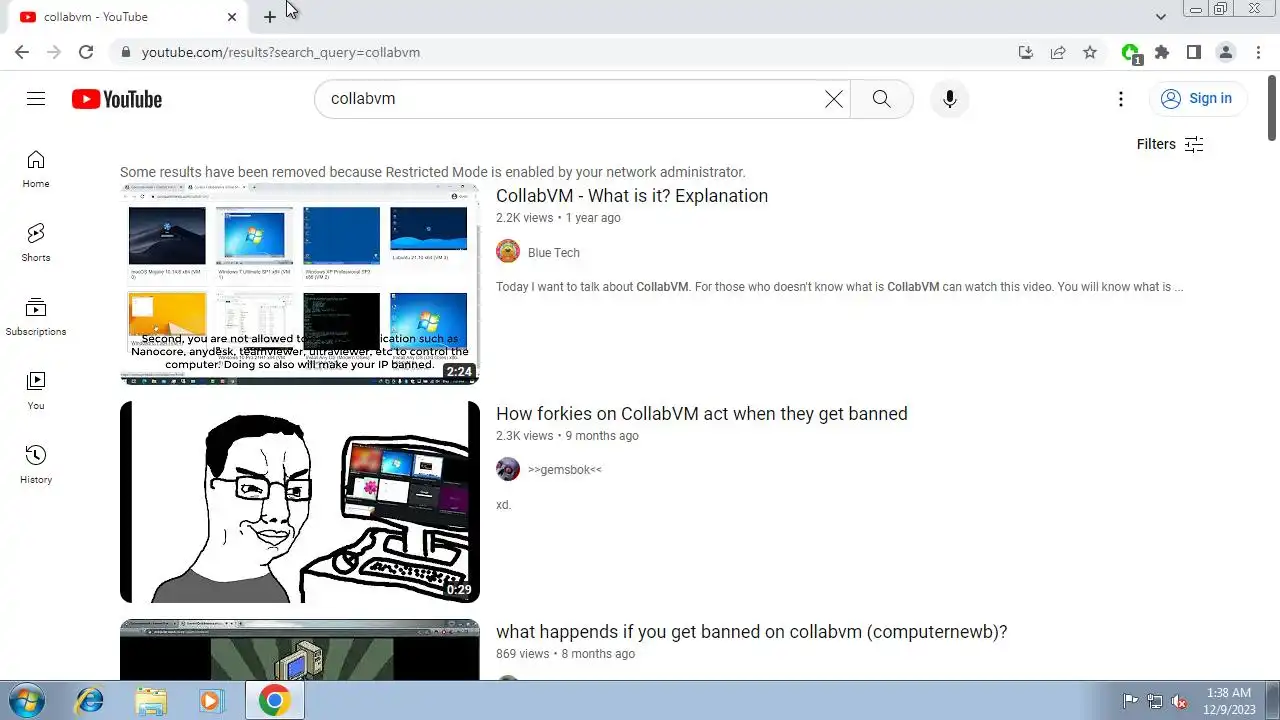This screenshot has width=1280, height=720.
Task: Open the Home sidebar item
Action: pyautogui.click(x=36, y=169)
